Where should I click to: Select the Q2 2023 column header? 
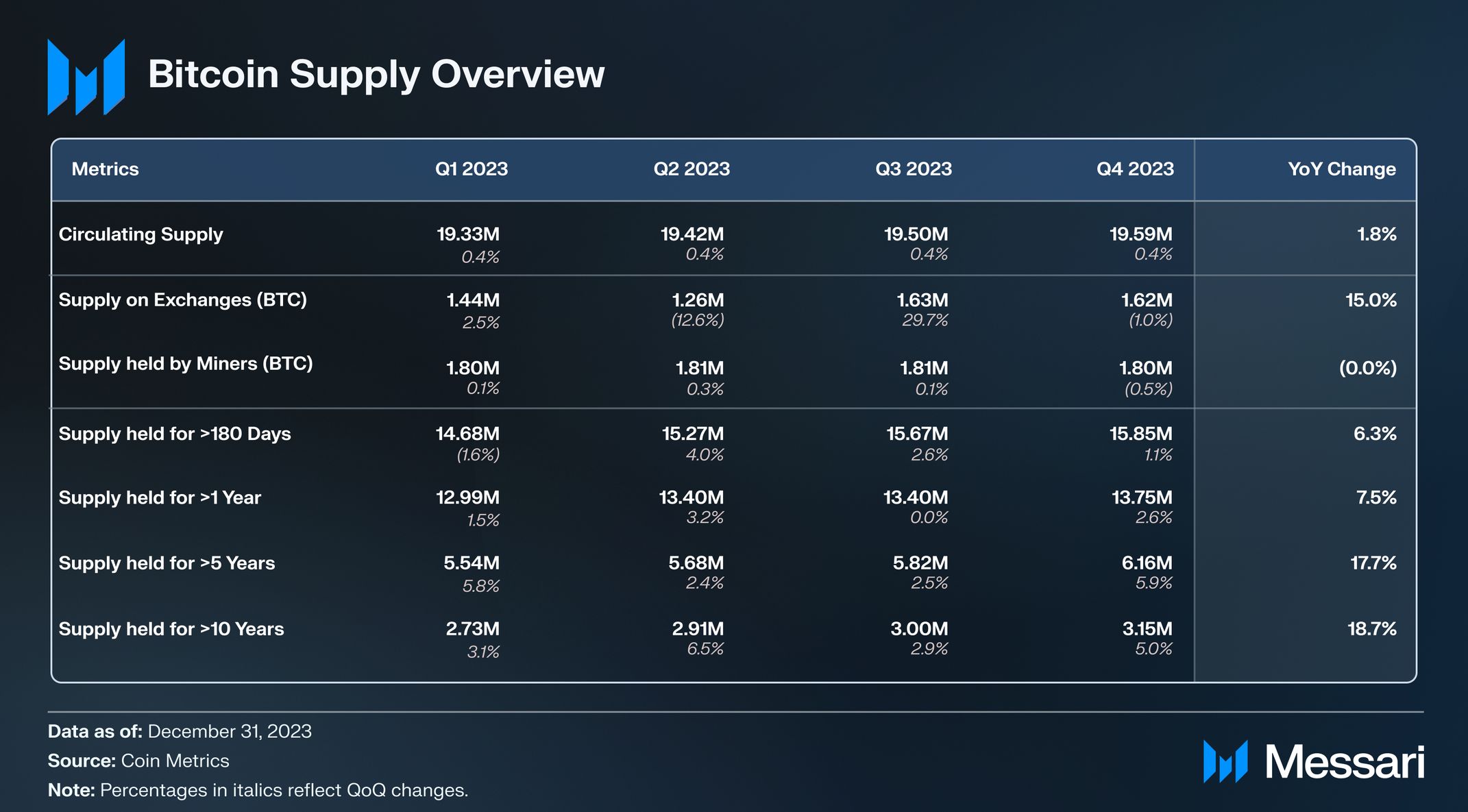pyautogui.click(x=692, y=169)
